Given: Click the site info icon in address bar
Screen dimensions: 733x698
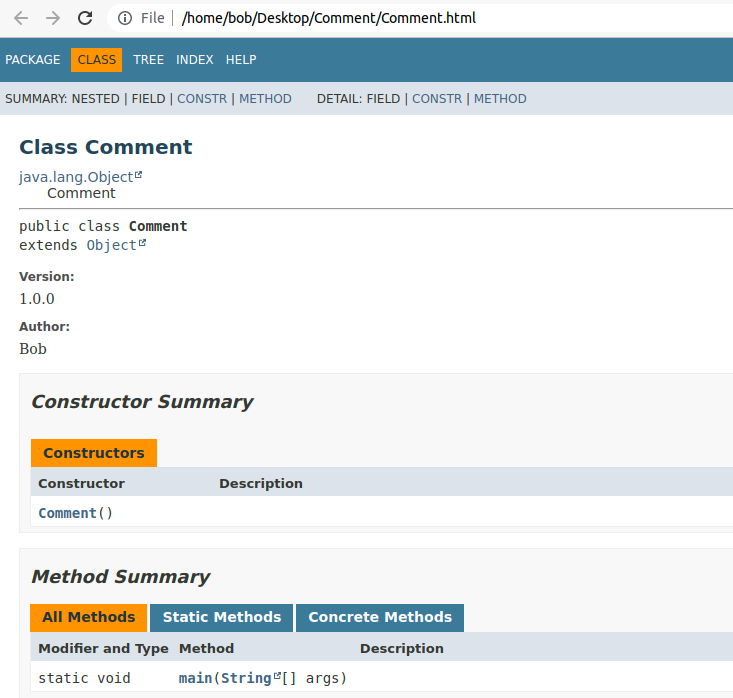Looking at the screenshot, I should pos(125,18).
